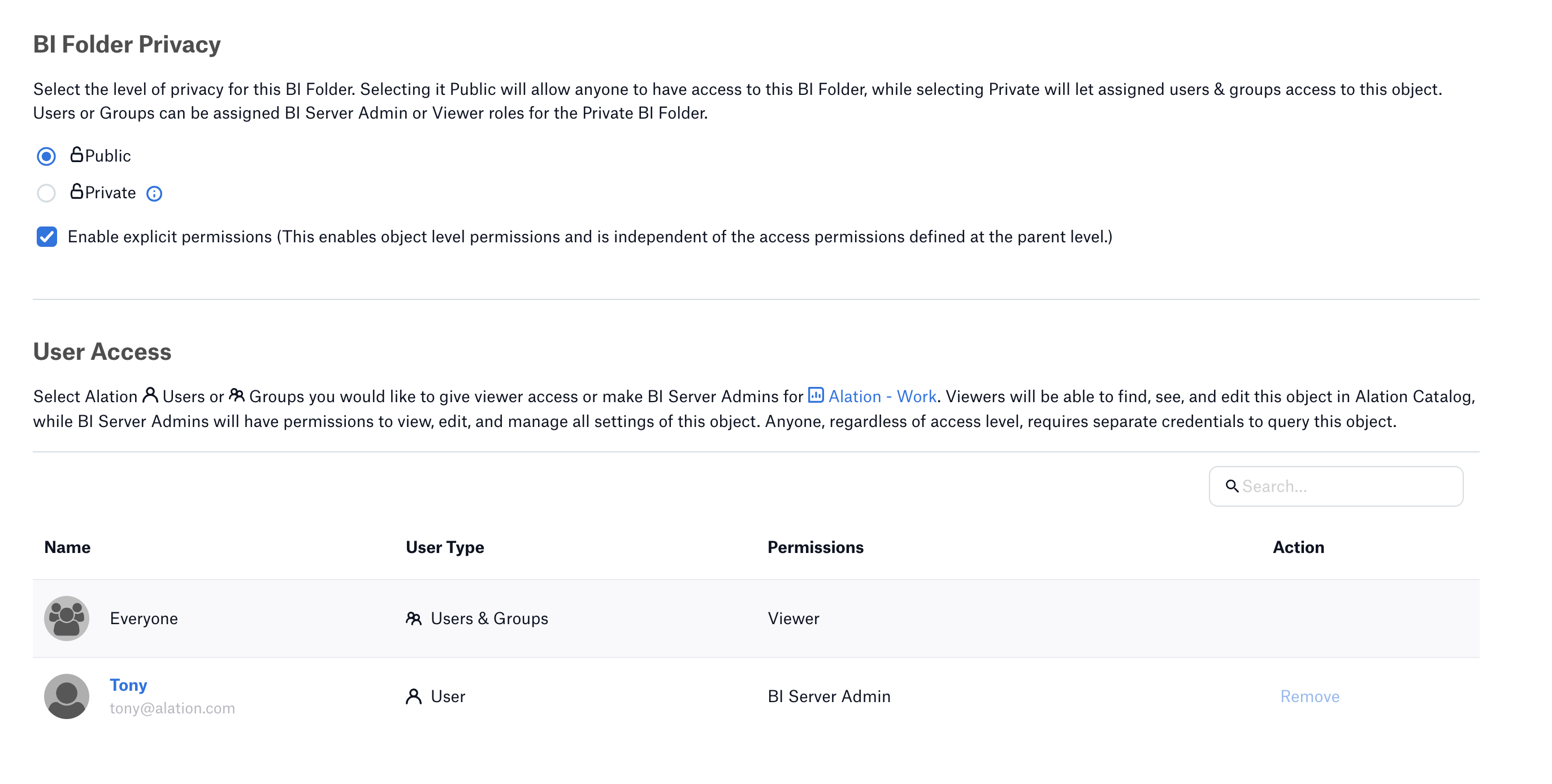
Task: Click the groups icon beside Users & Groups
Action: [x=413, y=619]
